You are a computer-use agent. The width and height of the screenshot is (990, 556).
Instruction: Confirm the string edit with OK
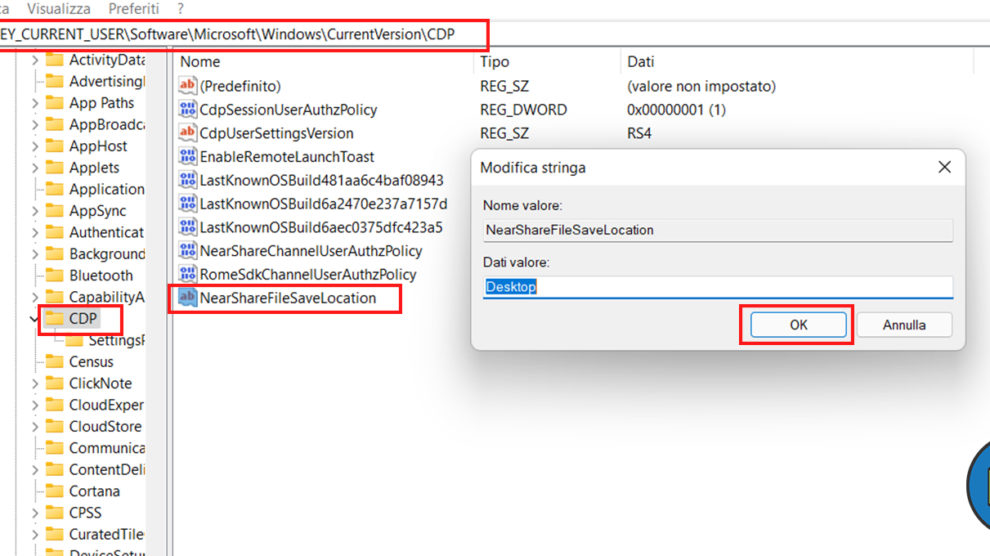click(x=798, y=324)
